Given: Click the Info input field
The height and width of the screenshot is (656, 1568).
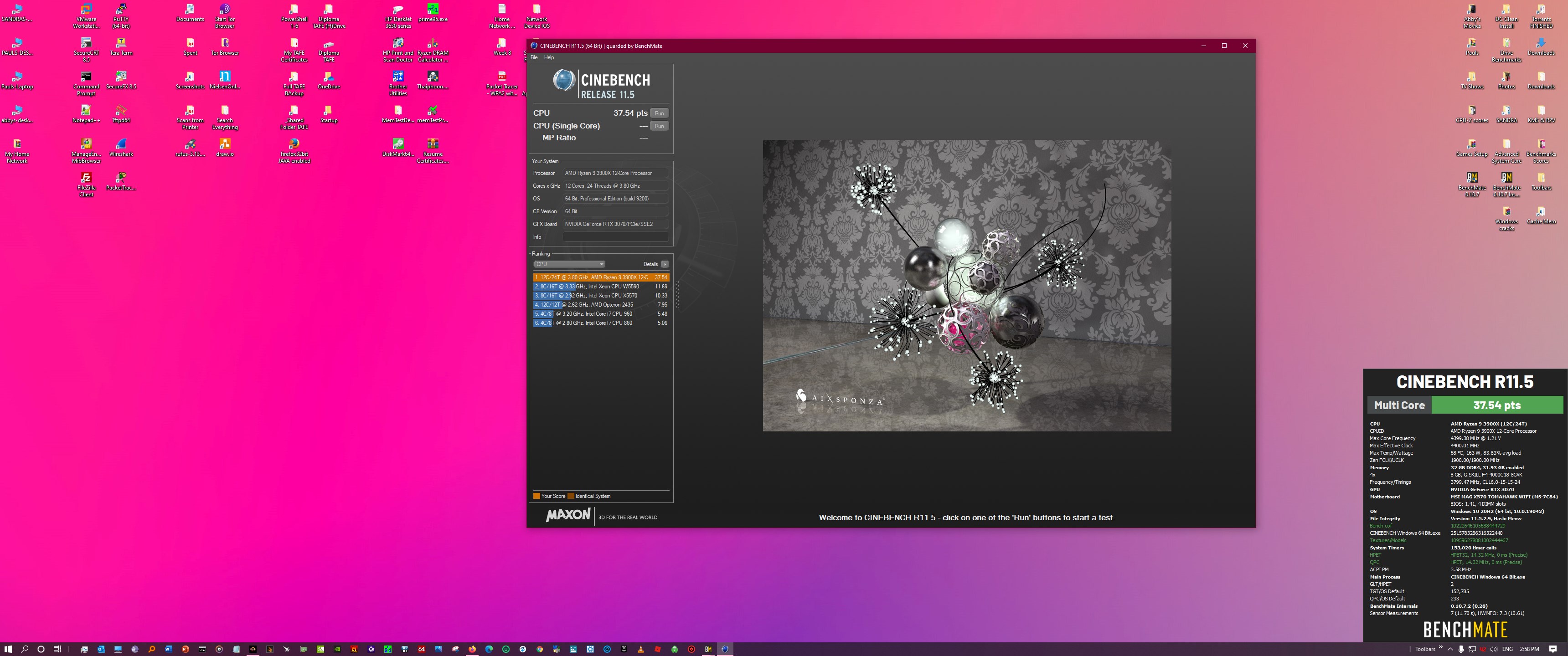Looking at the screenshot, I should [x=615, y=237].
